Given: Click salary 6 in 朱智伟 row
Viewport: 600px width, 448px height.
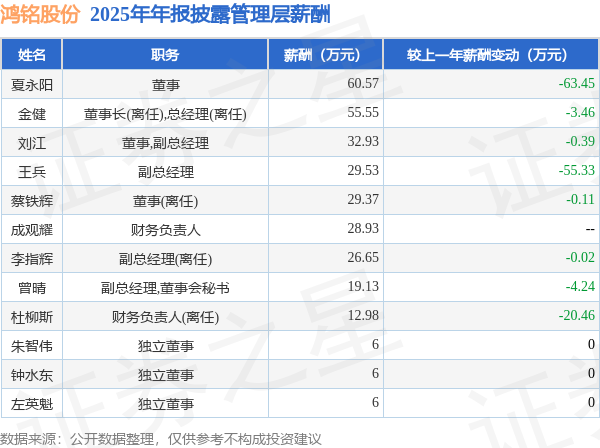Looking at the screenshot, I should [x=375, y=344].
